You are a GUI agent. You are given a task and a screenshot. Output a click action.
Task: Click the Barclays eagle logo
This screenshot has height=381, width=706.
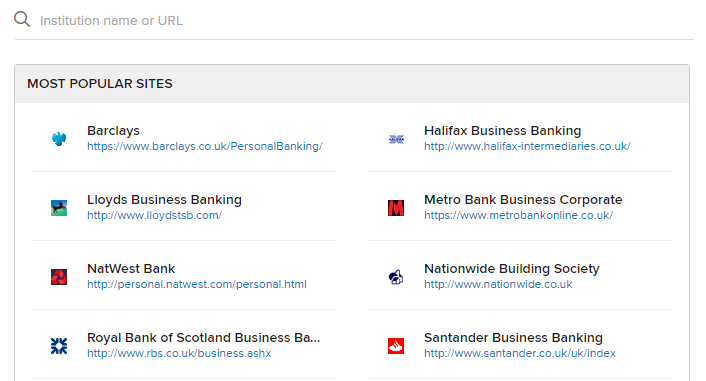(x=59, y=139)
